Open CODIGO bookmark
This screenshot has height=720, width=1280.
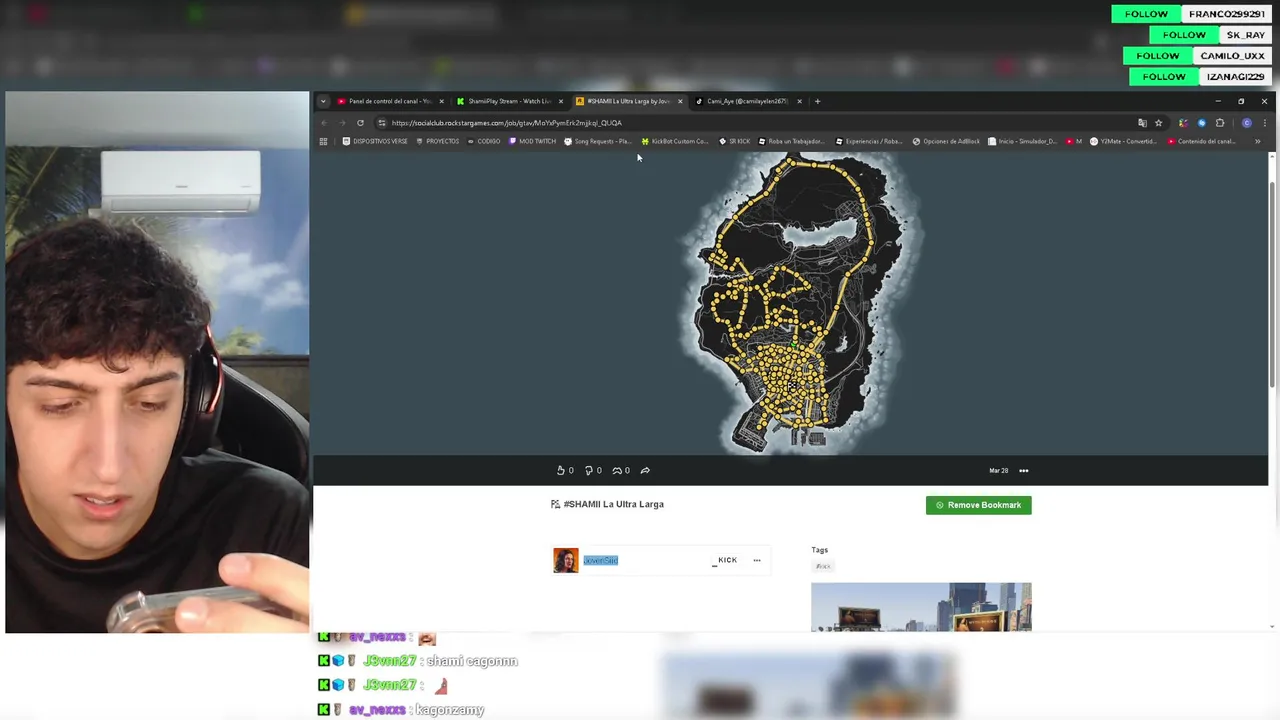point(484,142)
